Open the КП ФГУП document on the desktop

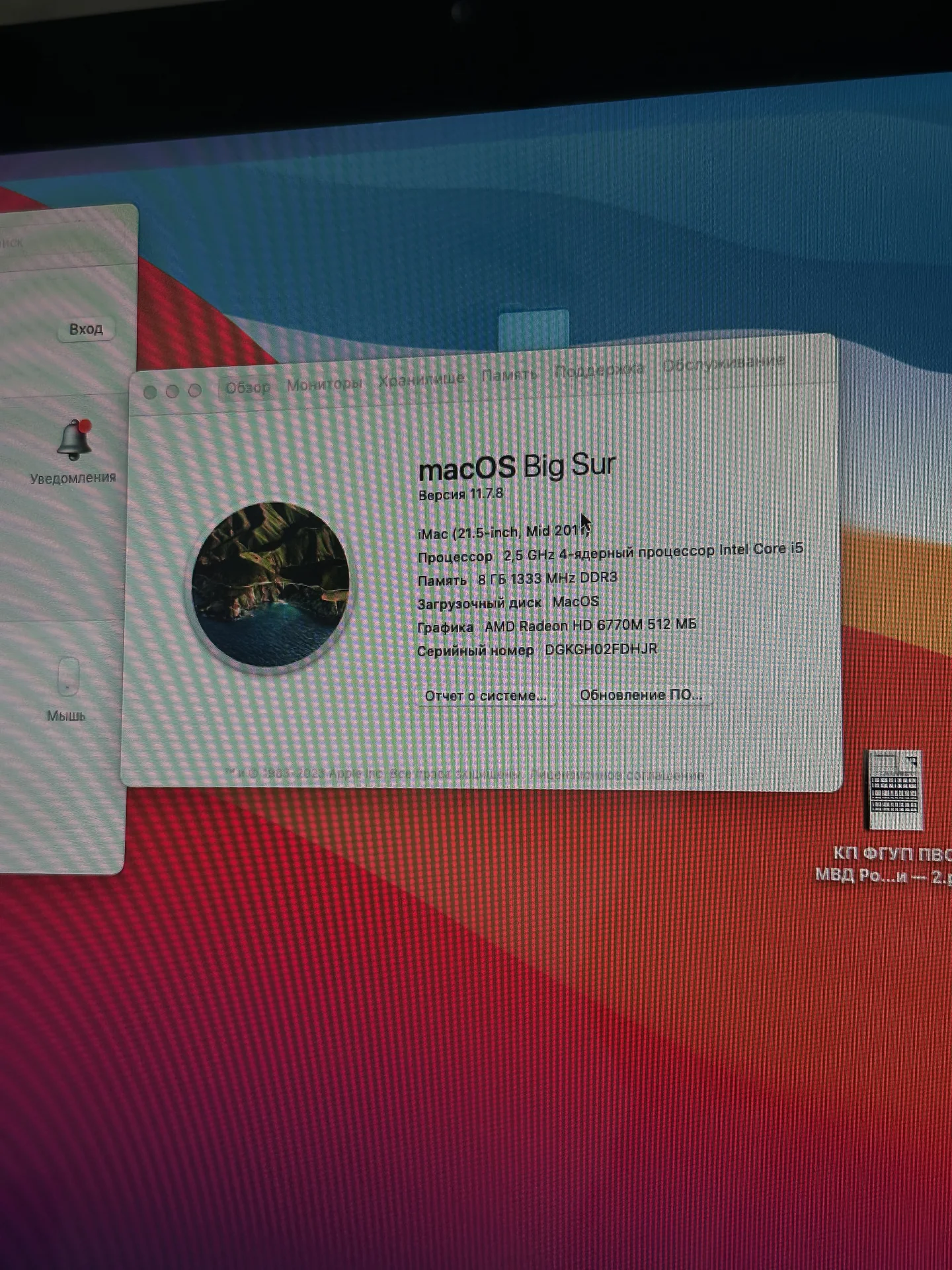click(x=894, y=790)
